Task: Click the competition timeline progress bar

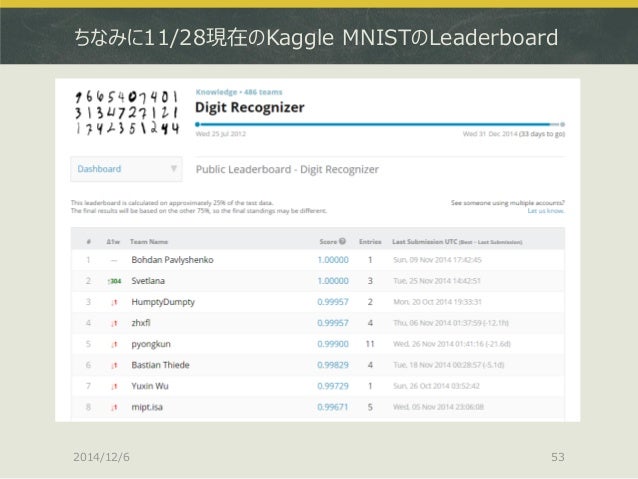Action: [x=380, y=124]
